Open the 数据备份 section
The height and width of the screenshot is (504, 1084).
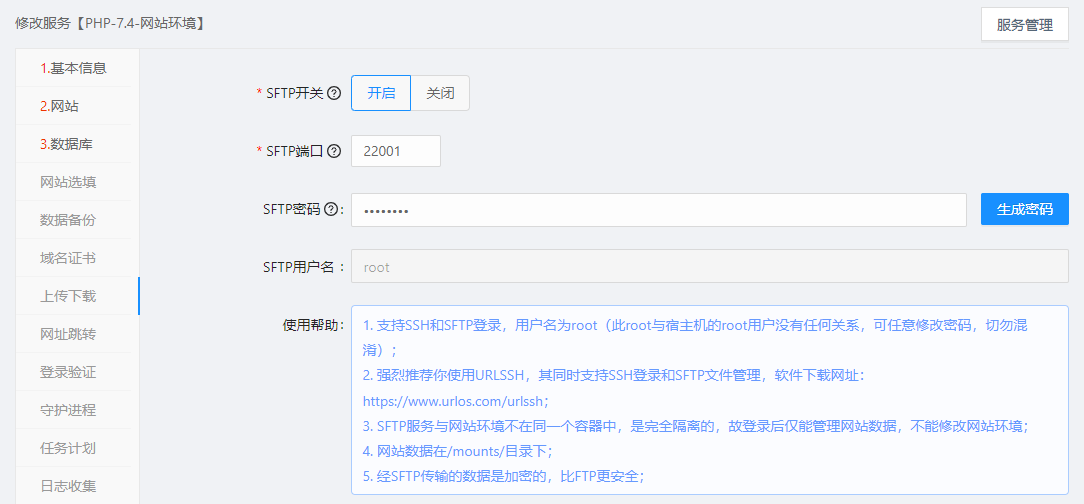point(68,220)
